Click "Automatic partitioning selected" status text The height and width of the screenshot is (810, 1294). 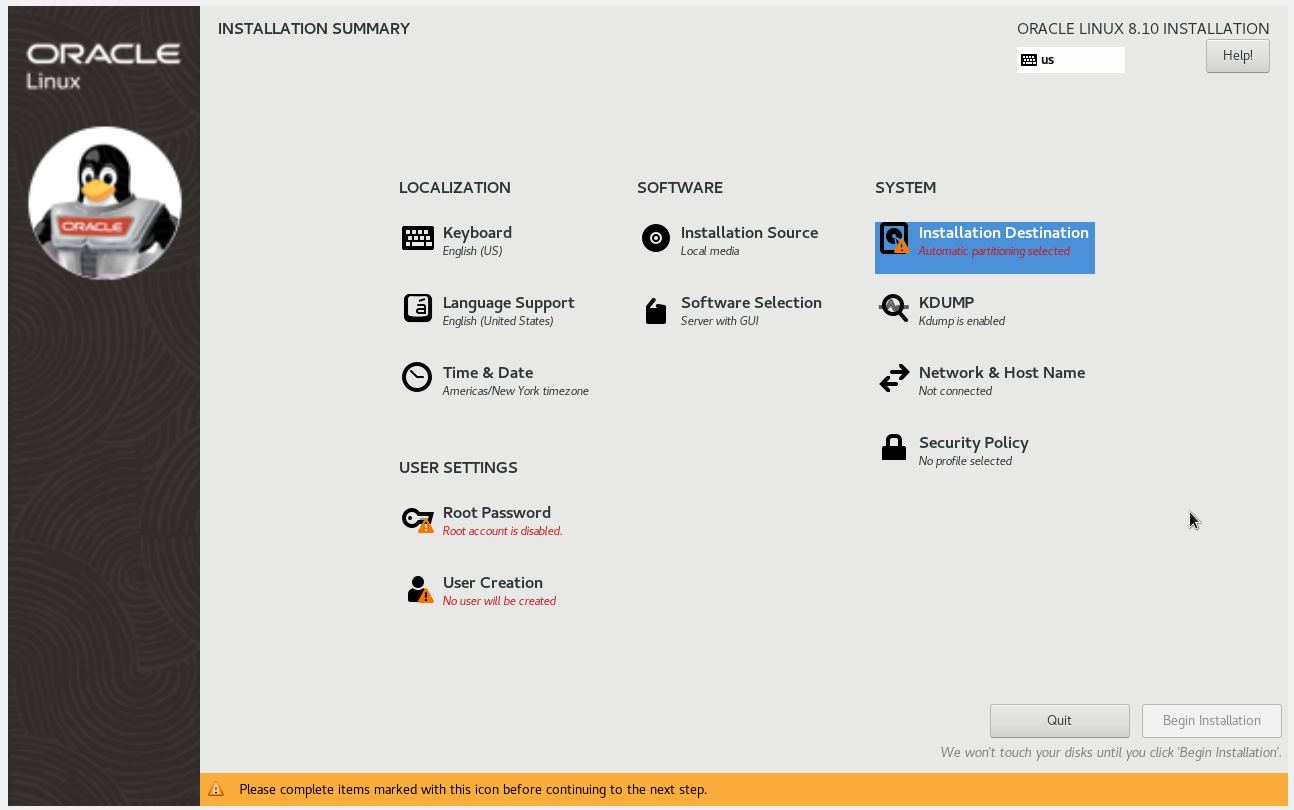click(994, 252)
